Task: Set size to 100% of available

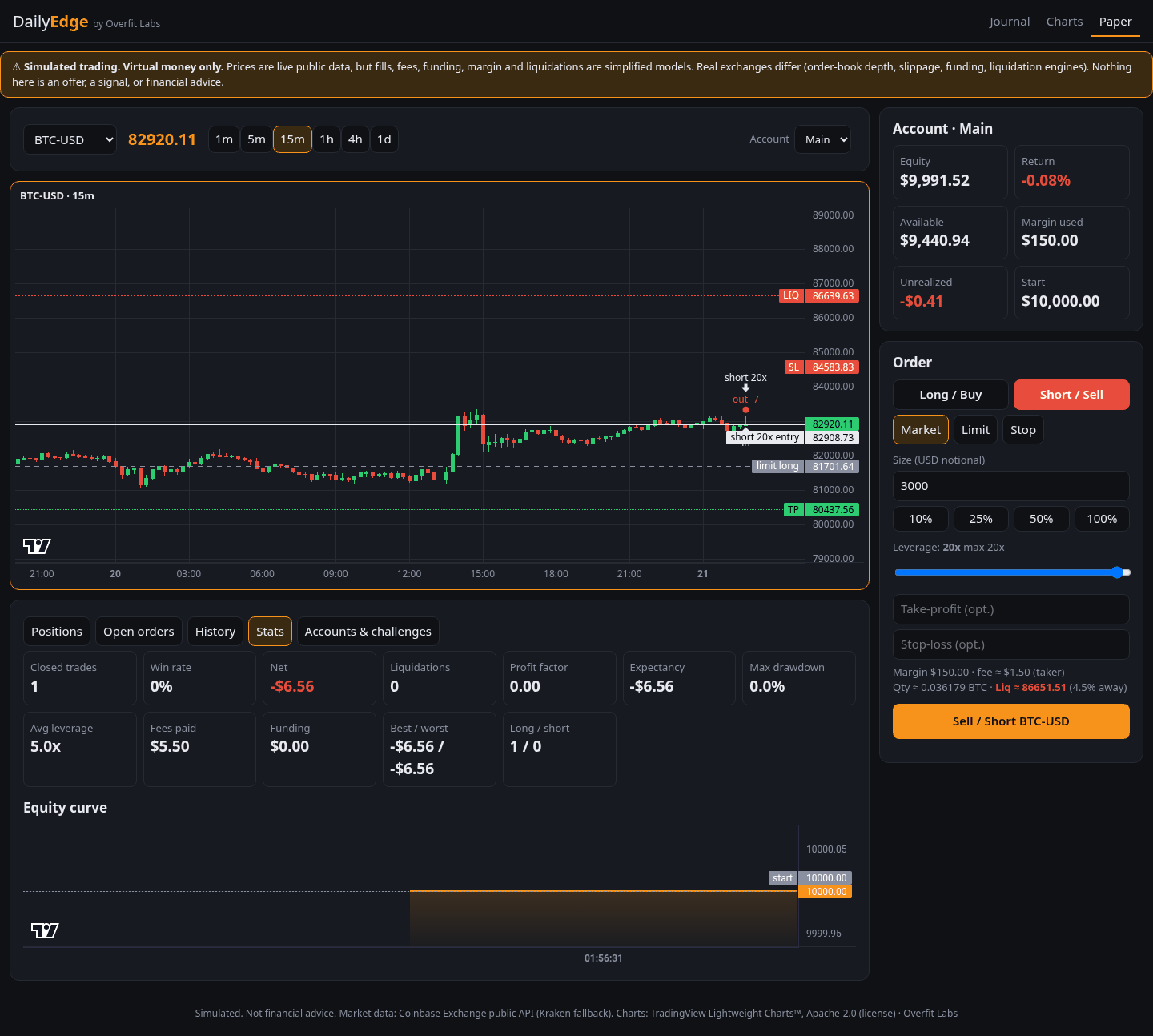Action: (x=1102, y=519)
